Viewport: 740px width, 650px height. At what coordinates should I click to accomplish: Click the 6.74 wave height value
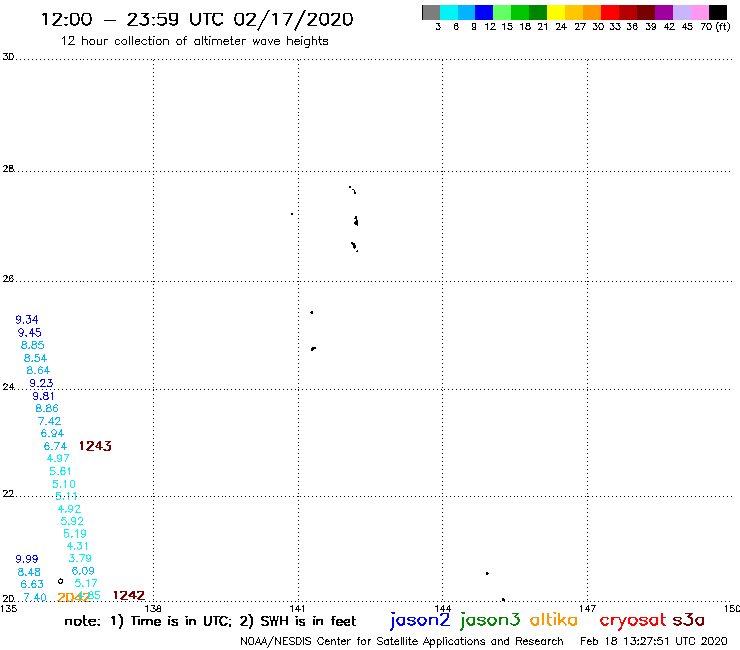tap(55, 446)
